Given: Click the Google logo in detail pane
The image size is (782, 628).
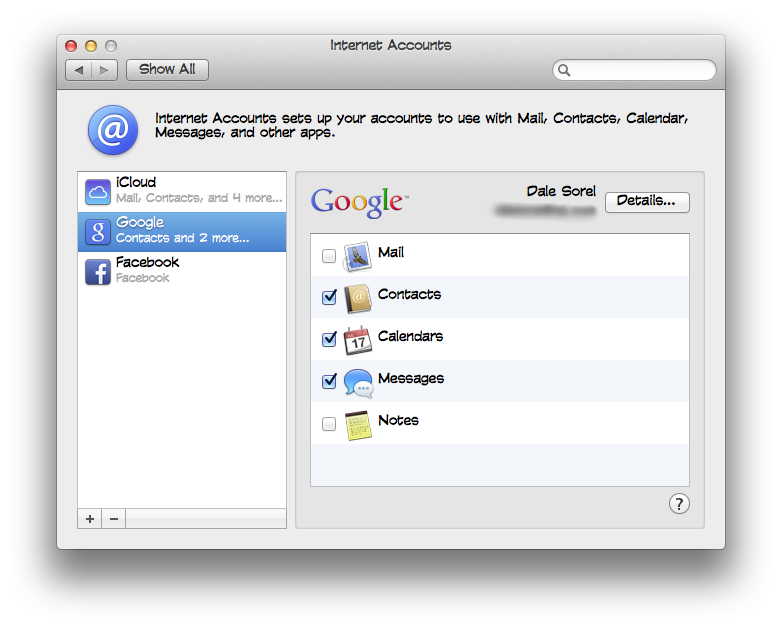Looking at the screenshot, I should point(360,202).
